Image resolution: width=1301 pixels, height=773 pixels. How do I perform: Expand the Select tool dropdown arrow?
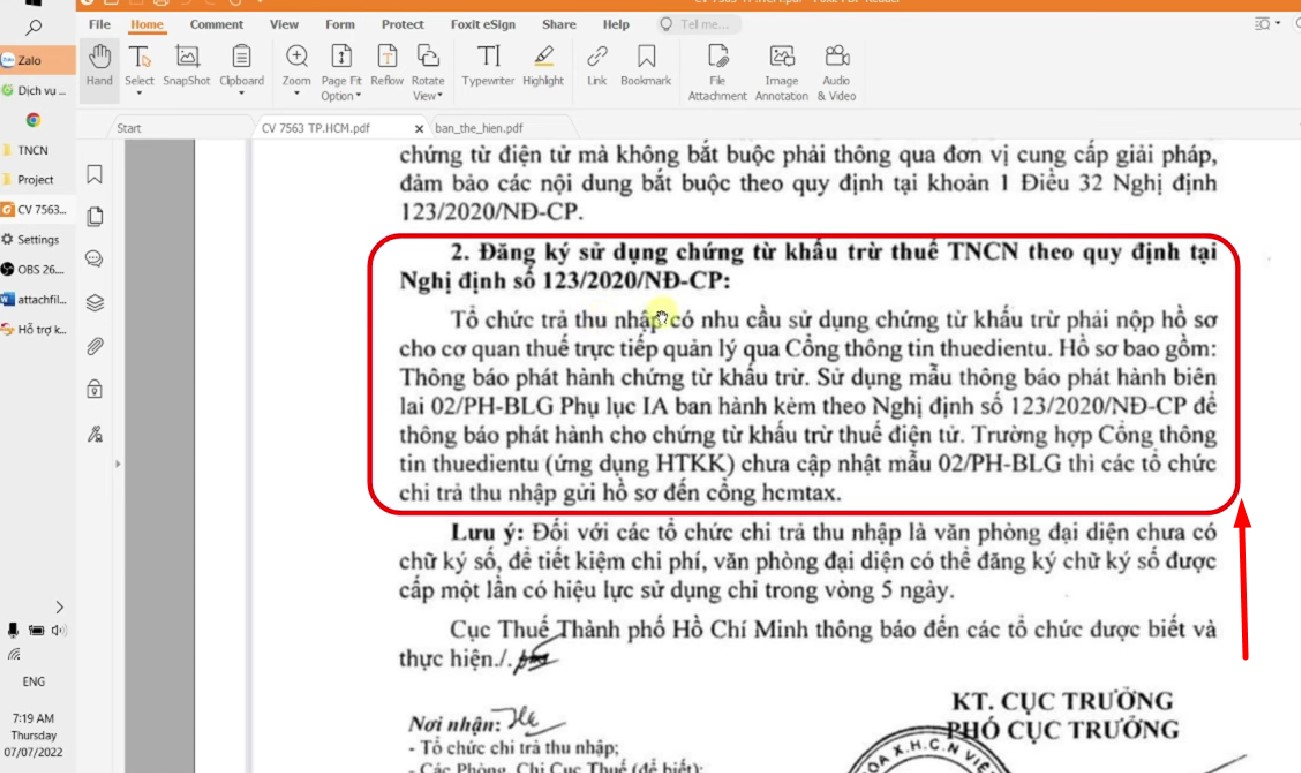(139, 94)
